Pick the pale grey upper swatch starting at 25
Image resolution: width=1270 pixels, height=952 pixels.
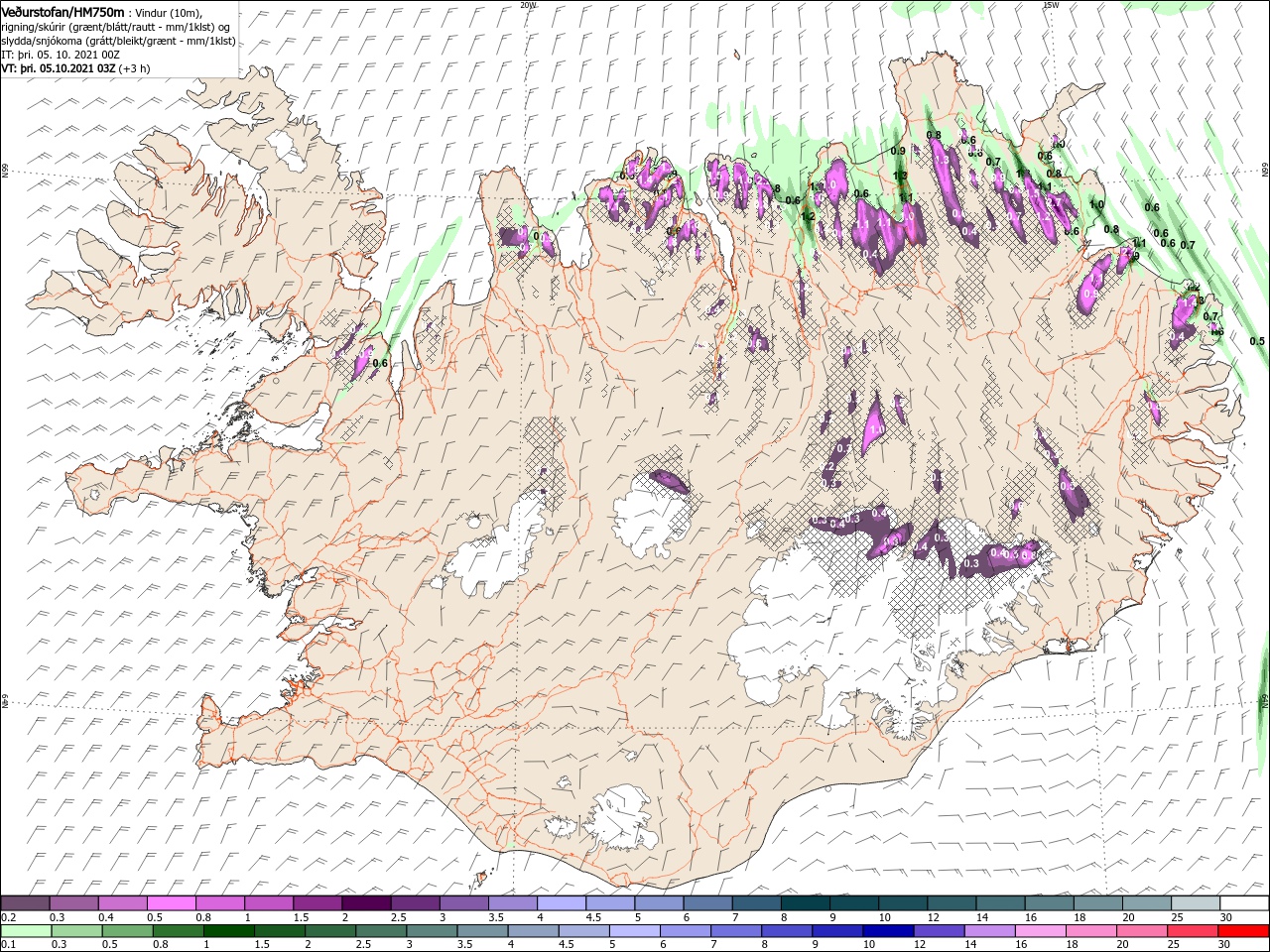pyautogui.click(x=1195, y=903)
